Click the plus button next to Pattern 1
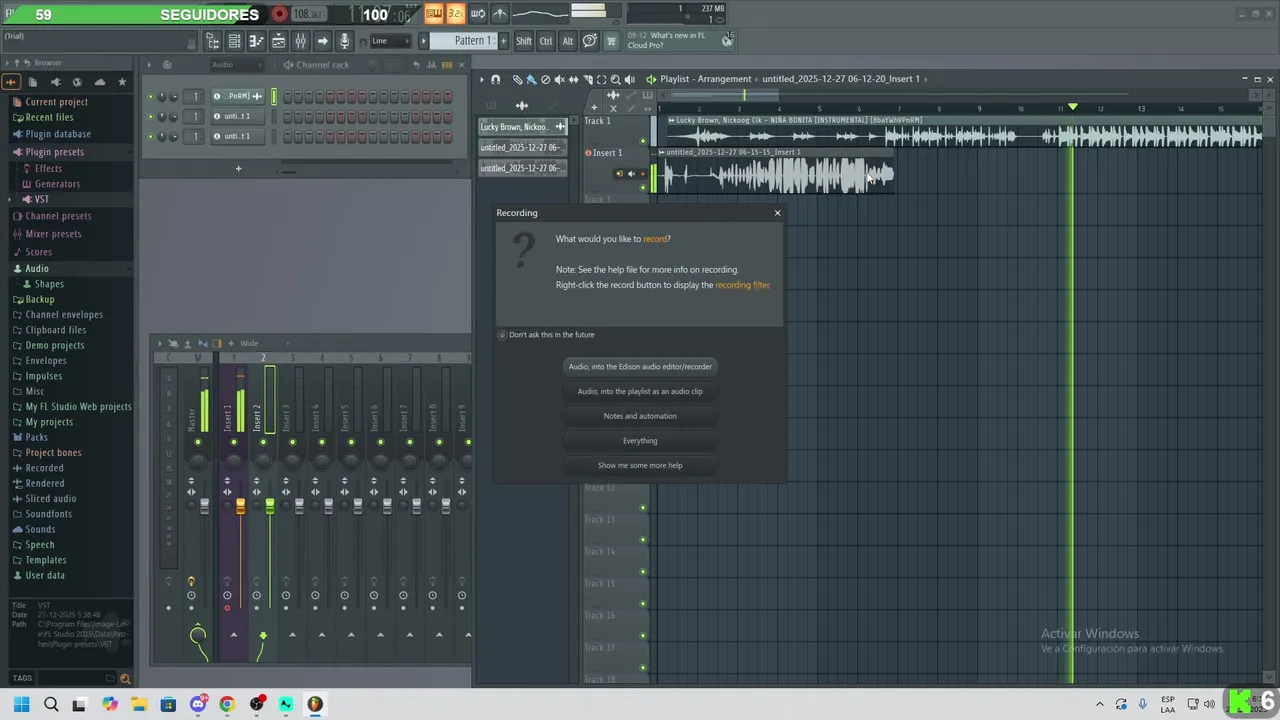Image resolution: width=1280 pixels, height=720 pixels. pyautogui.click(x=503, y=41)
